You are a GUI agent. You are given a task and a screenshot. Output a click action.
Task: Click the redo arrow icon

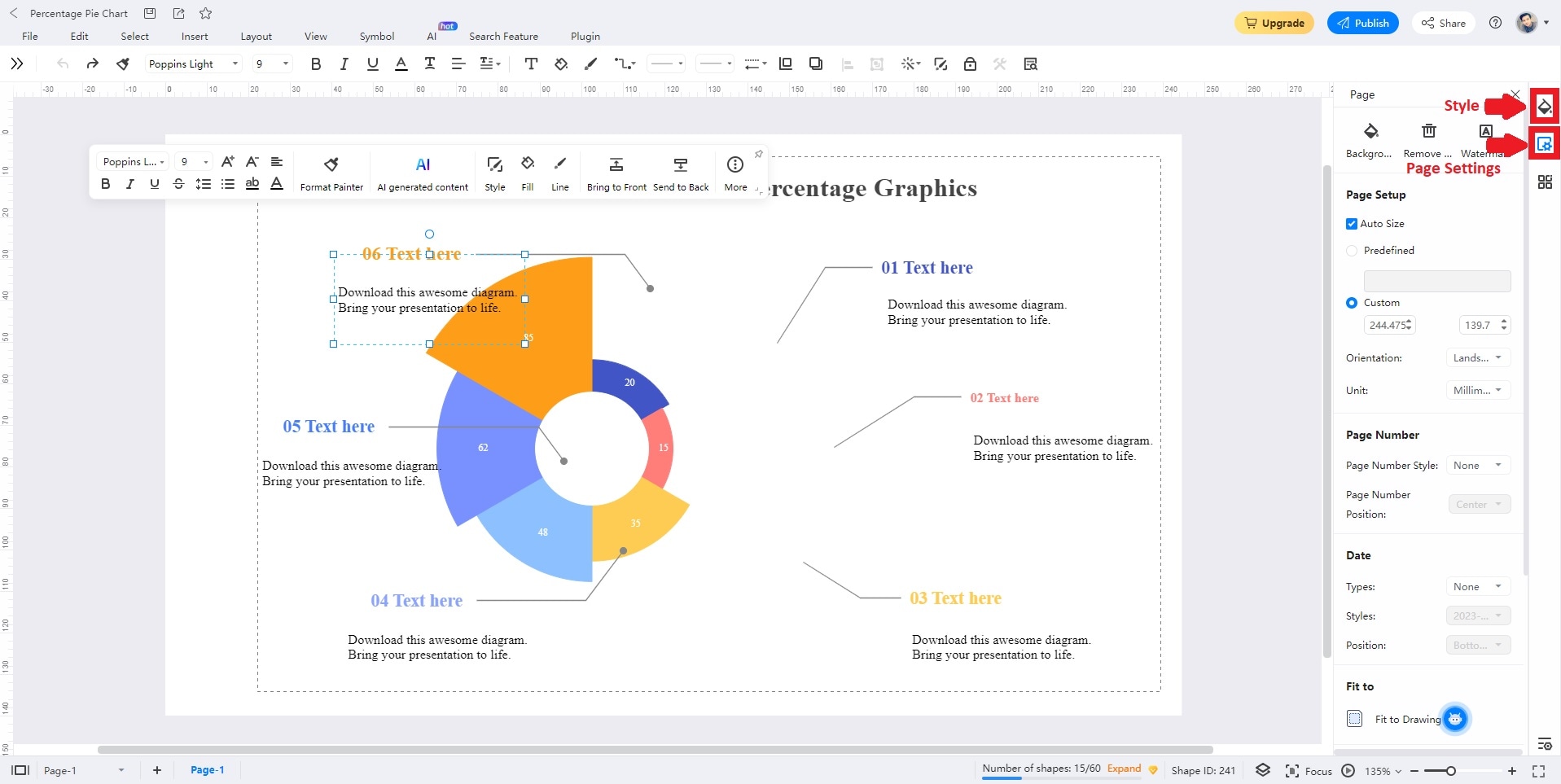point(92,64)
